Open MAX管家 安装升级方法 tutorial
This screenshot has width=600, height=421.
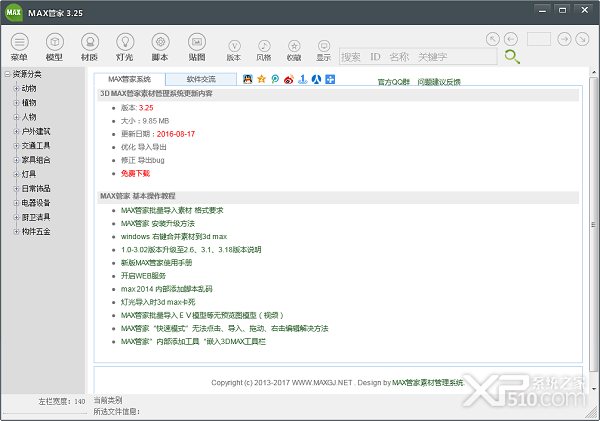point(158,224)
